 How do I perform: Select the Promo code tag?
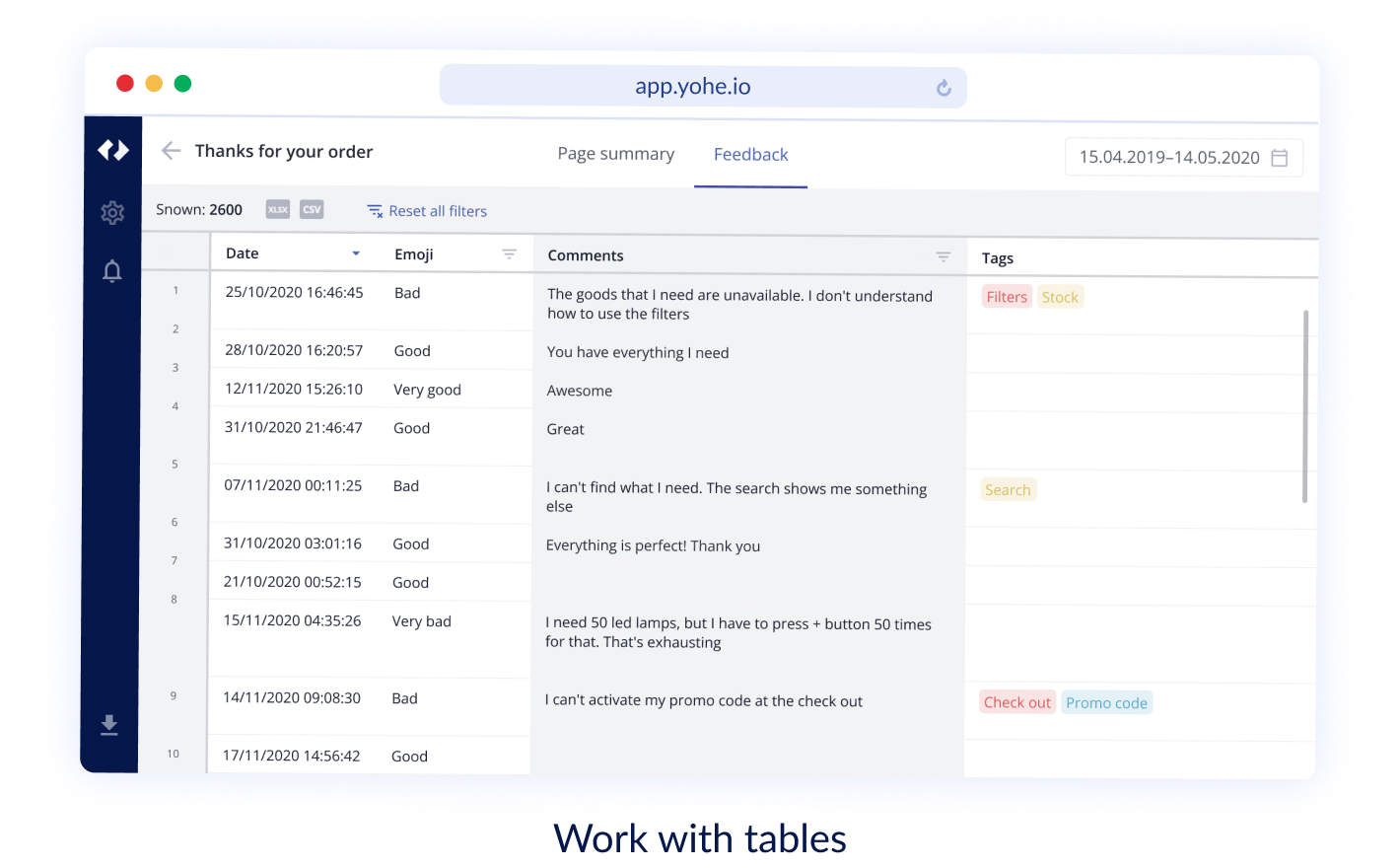click(1106, 703)
